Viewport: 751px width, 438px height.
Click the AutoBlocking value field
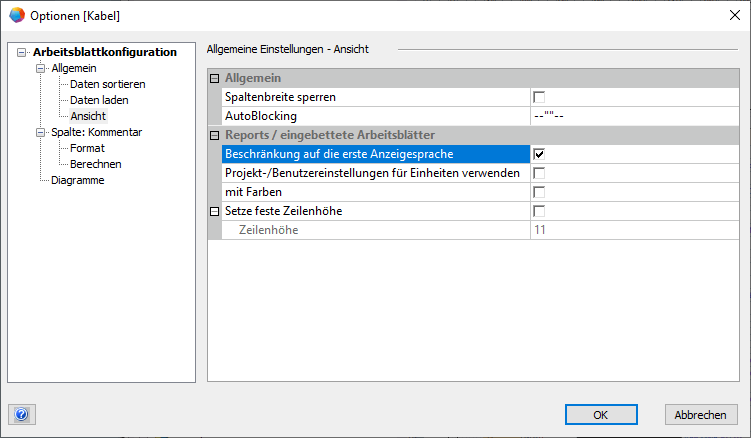pyautogui.click(x=635, y=116)
